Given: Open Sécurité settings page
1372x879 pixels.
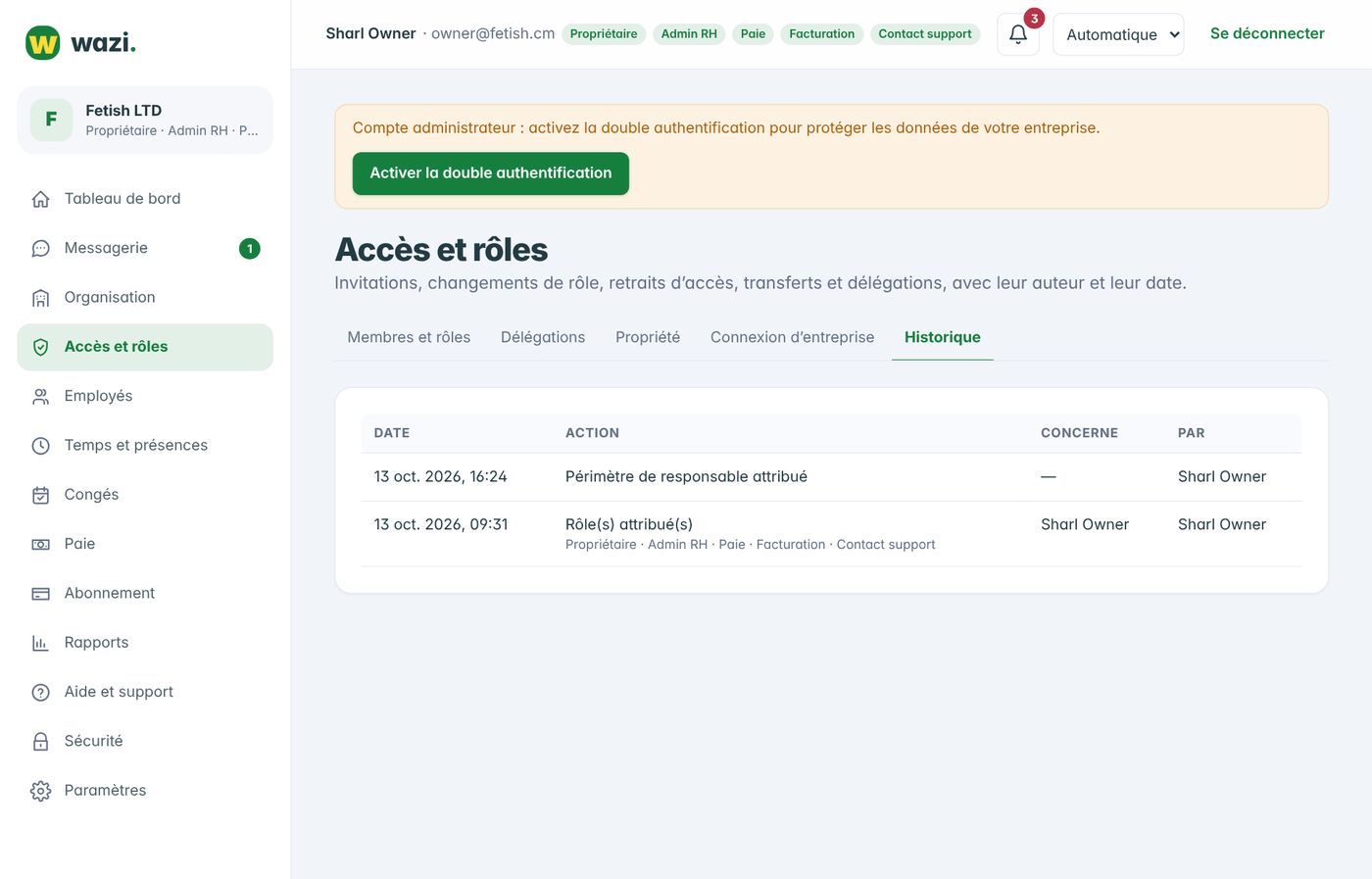Looking at the screenshot, I should click(145, 741).
